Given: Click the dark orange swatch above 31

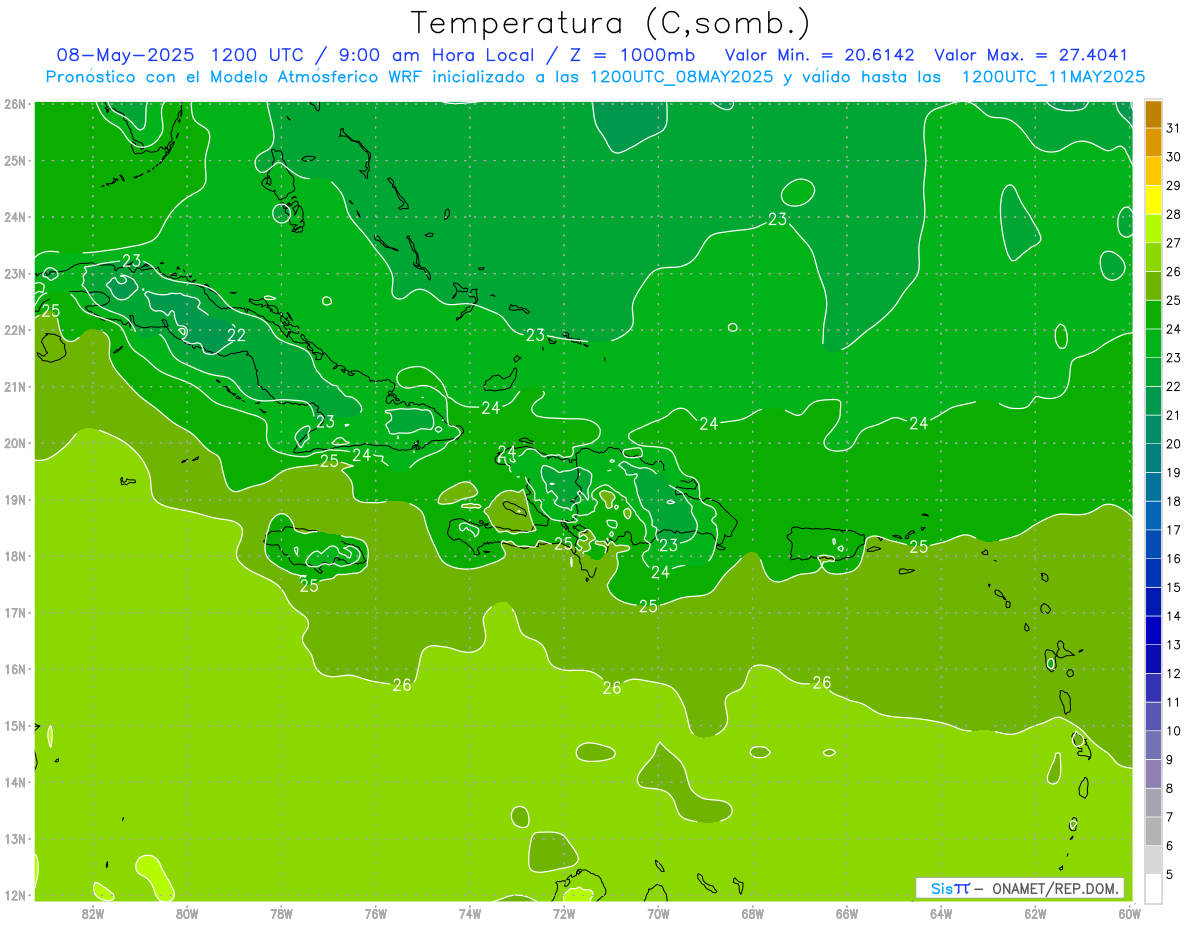Looking at the screenshot, I should [x=1153, y=114].
